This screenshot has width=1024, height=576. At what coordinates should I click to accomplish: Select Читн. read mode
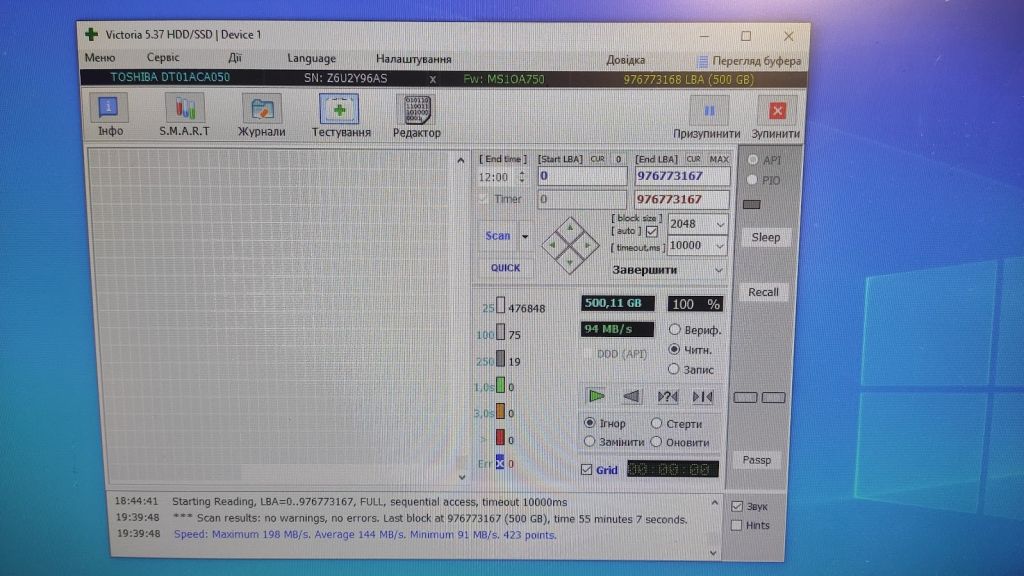pos(674,349)
